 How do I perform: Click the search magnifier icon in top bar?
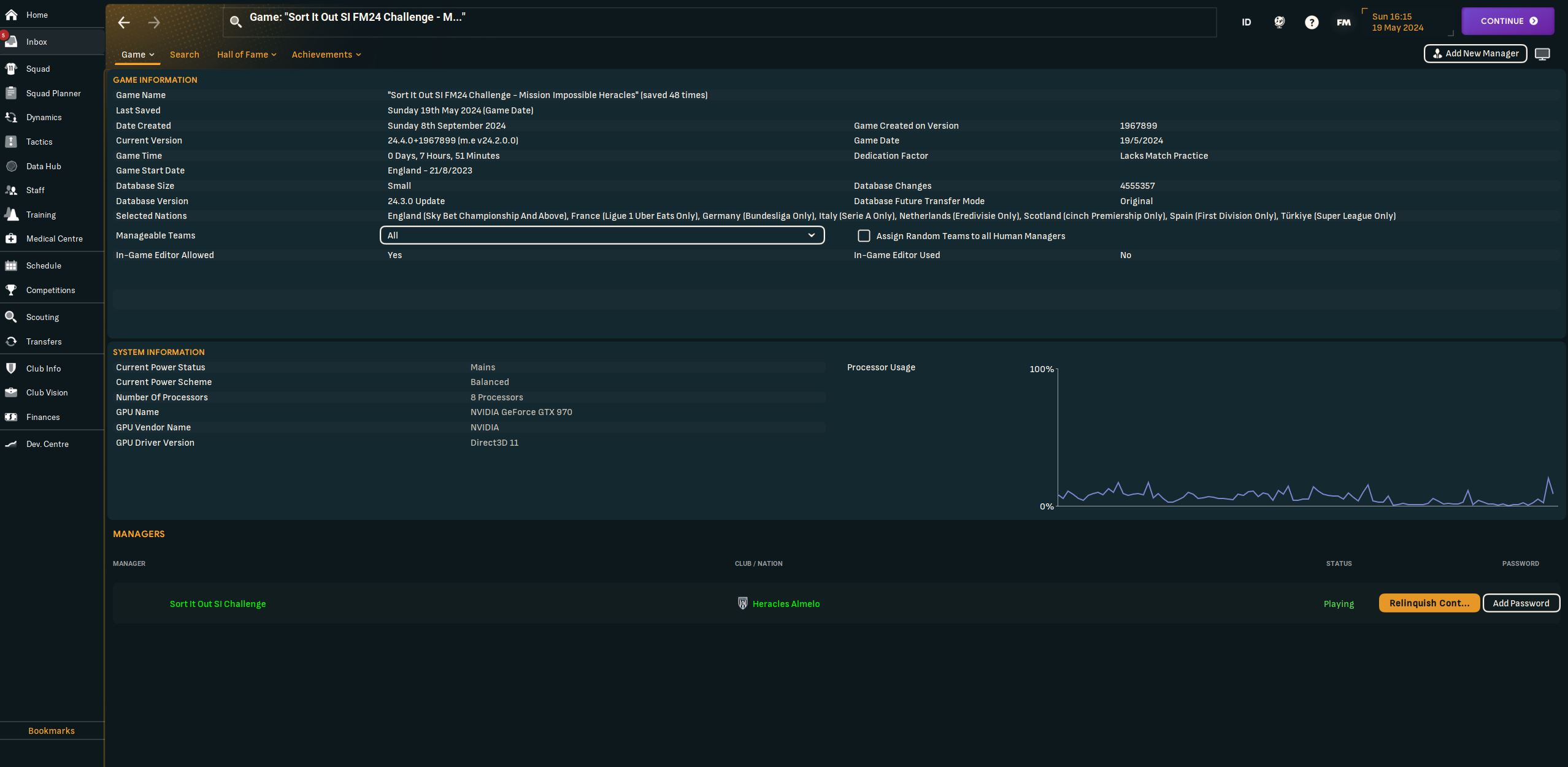236,22
